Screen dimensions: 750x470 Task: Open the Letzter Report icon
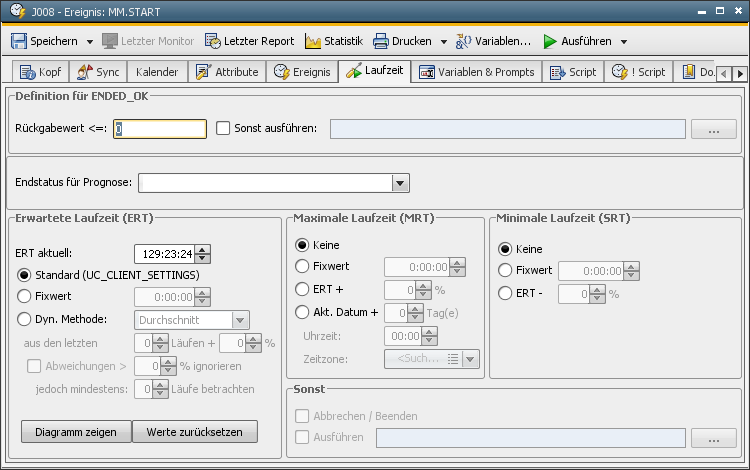(213, 41)
